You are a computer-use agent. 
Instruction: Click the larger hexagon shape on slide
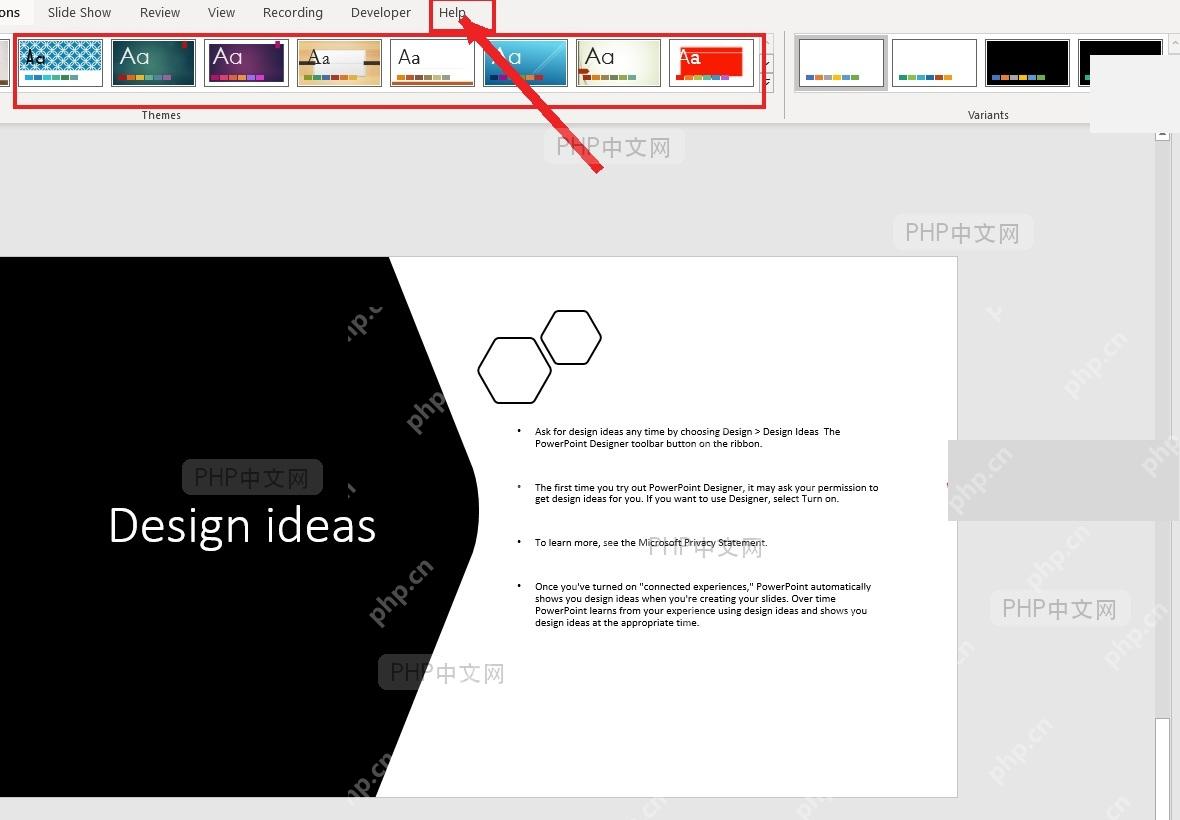click(515, 370)
